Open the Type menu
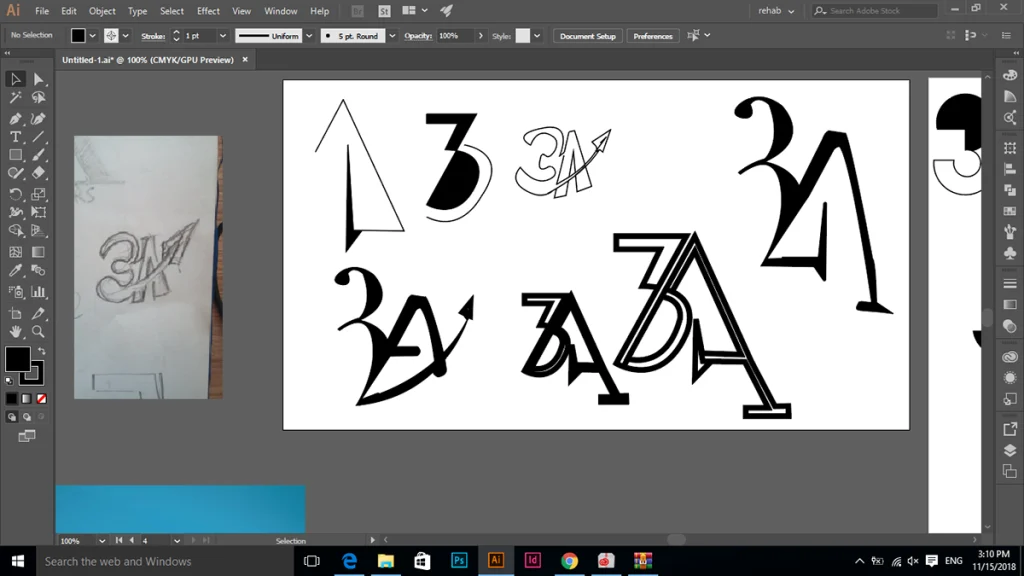Viewport: 1024px width, 576px height. tap(137, 11)
